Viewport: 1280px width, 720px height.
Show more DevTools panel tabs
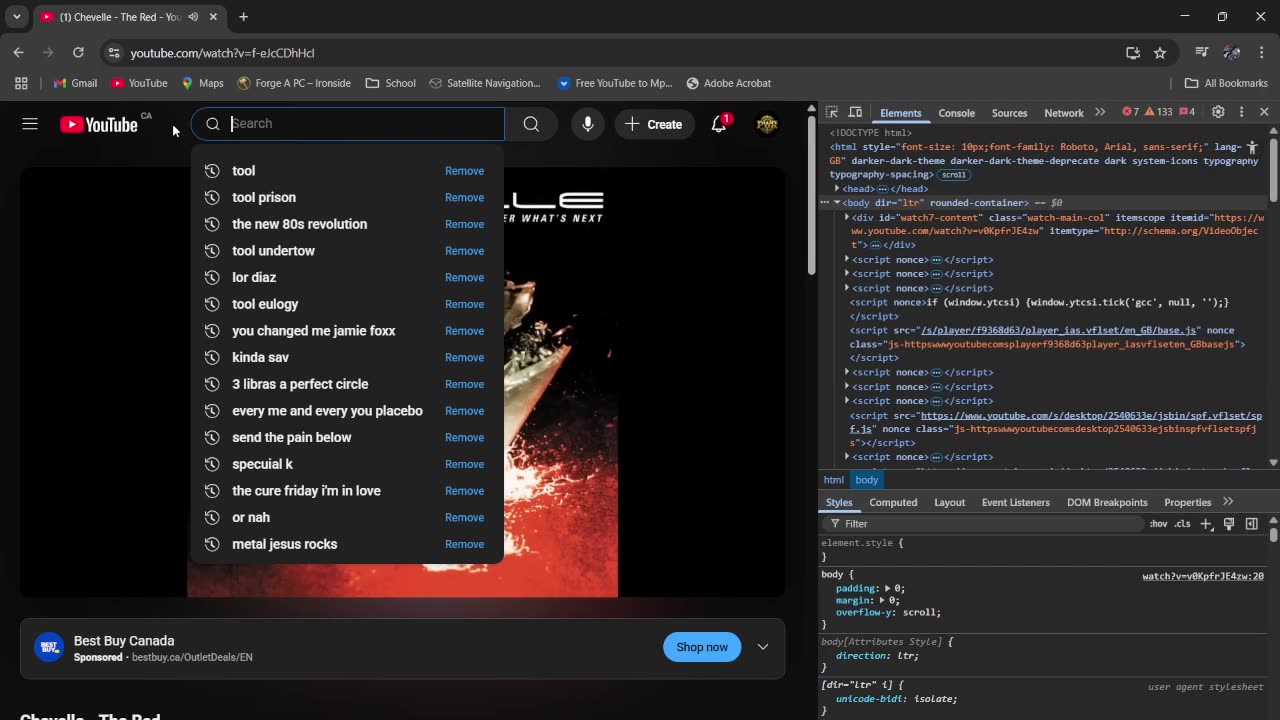point(1100,113)
